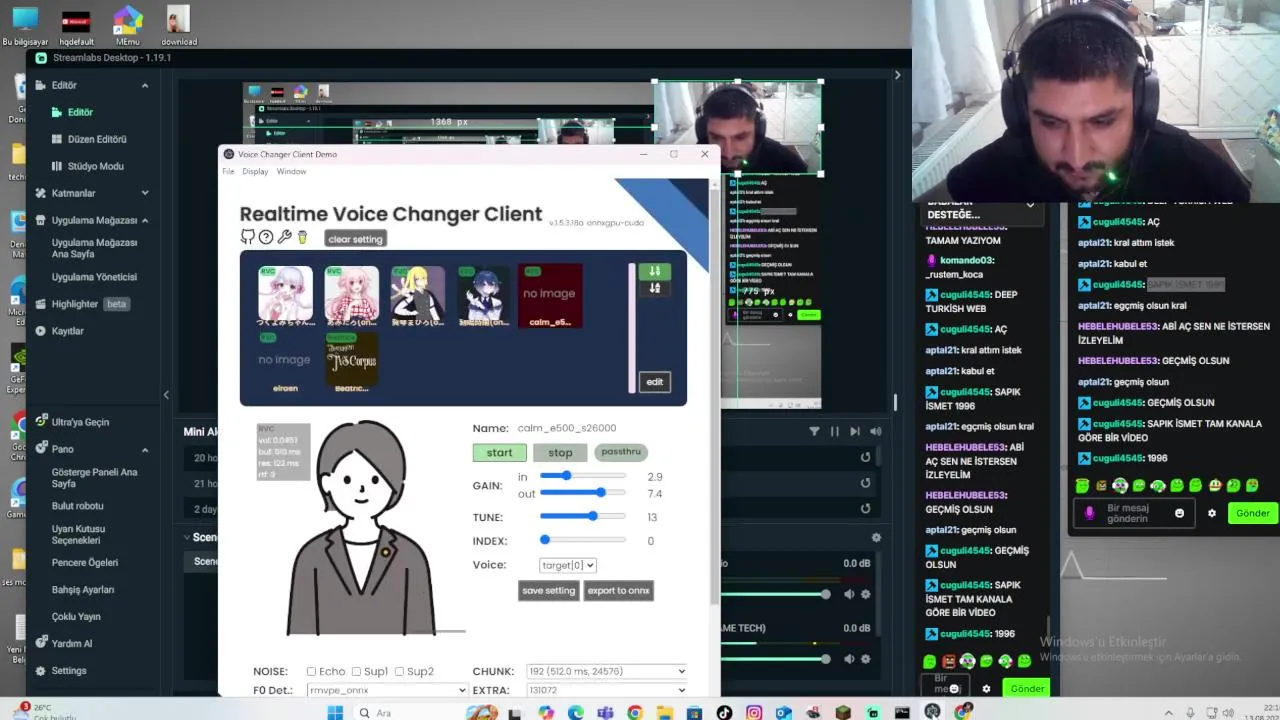The width and height of the screenshot is (1280, 720).
Task: Click the edit button in model list
Action: click(654, 382)
